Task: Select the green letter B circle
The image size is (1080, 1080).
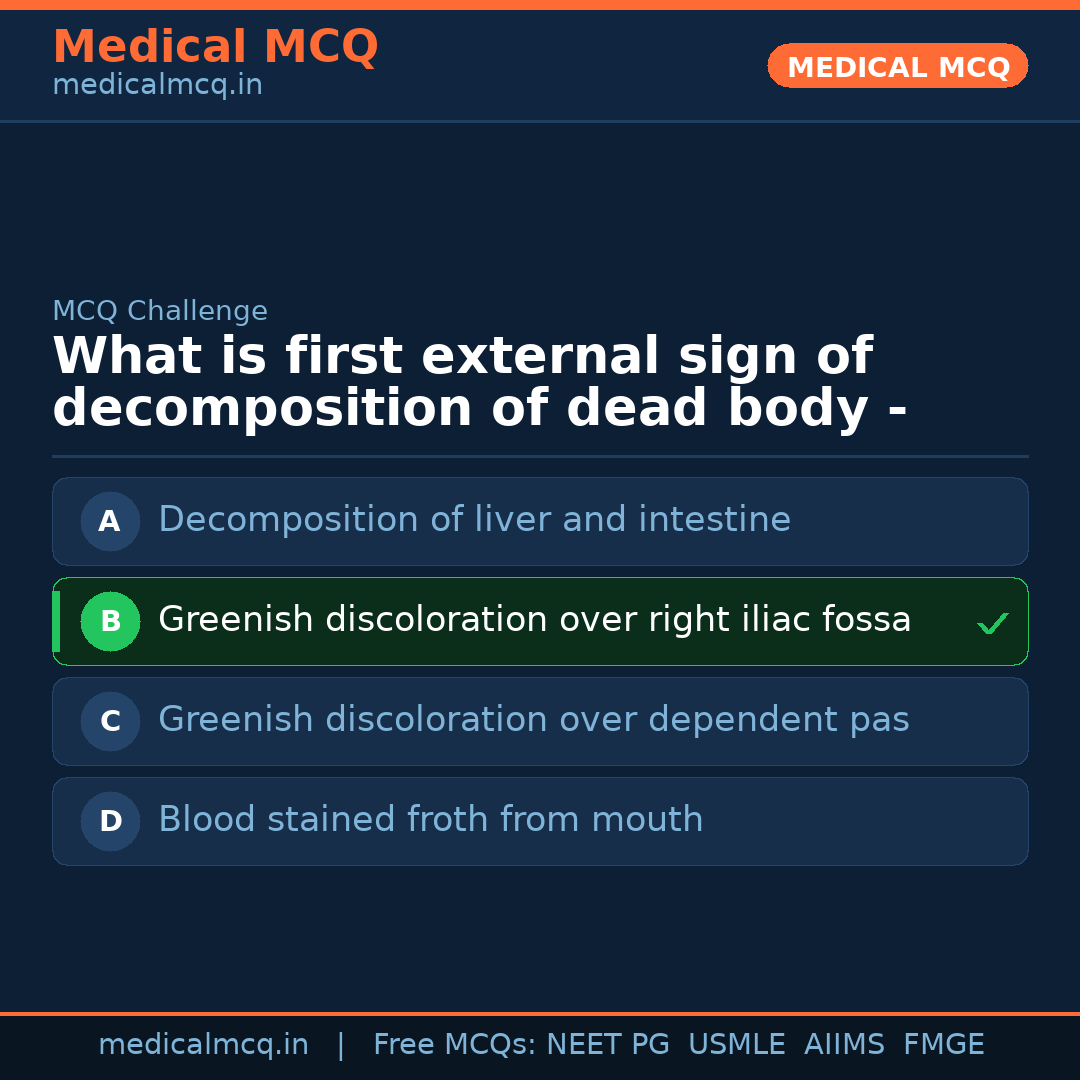Action: (110, 621)
